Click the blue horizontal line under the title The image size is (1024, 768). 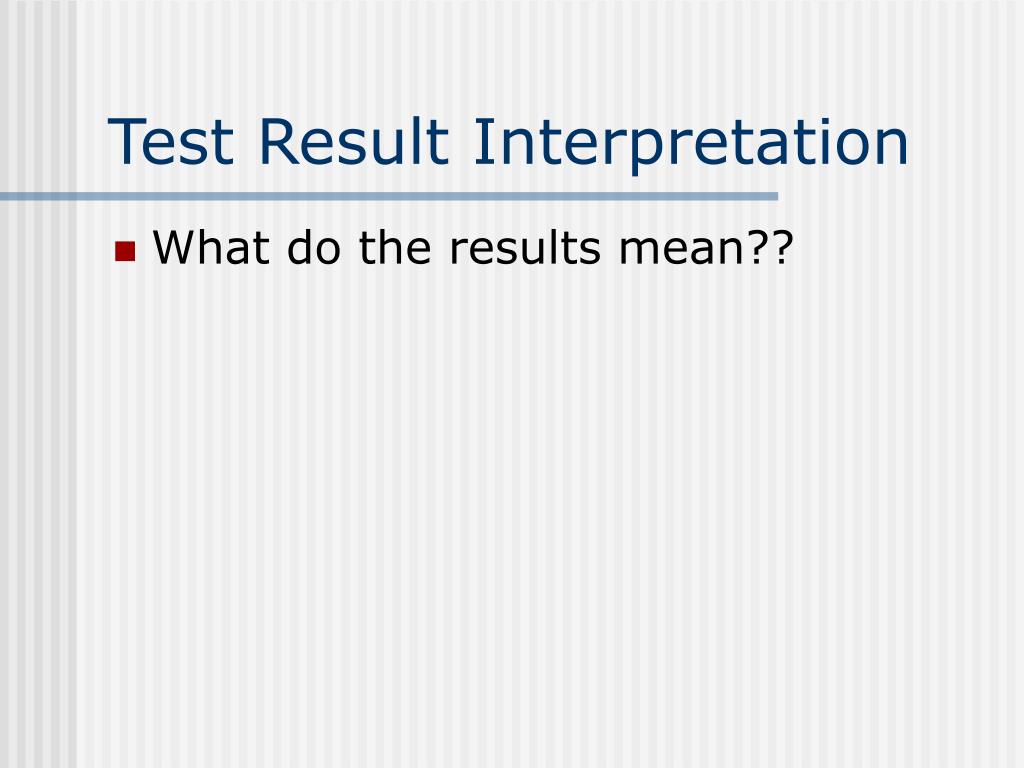click(x=389, y=196)
